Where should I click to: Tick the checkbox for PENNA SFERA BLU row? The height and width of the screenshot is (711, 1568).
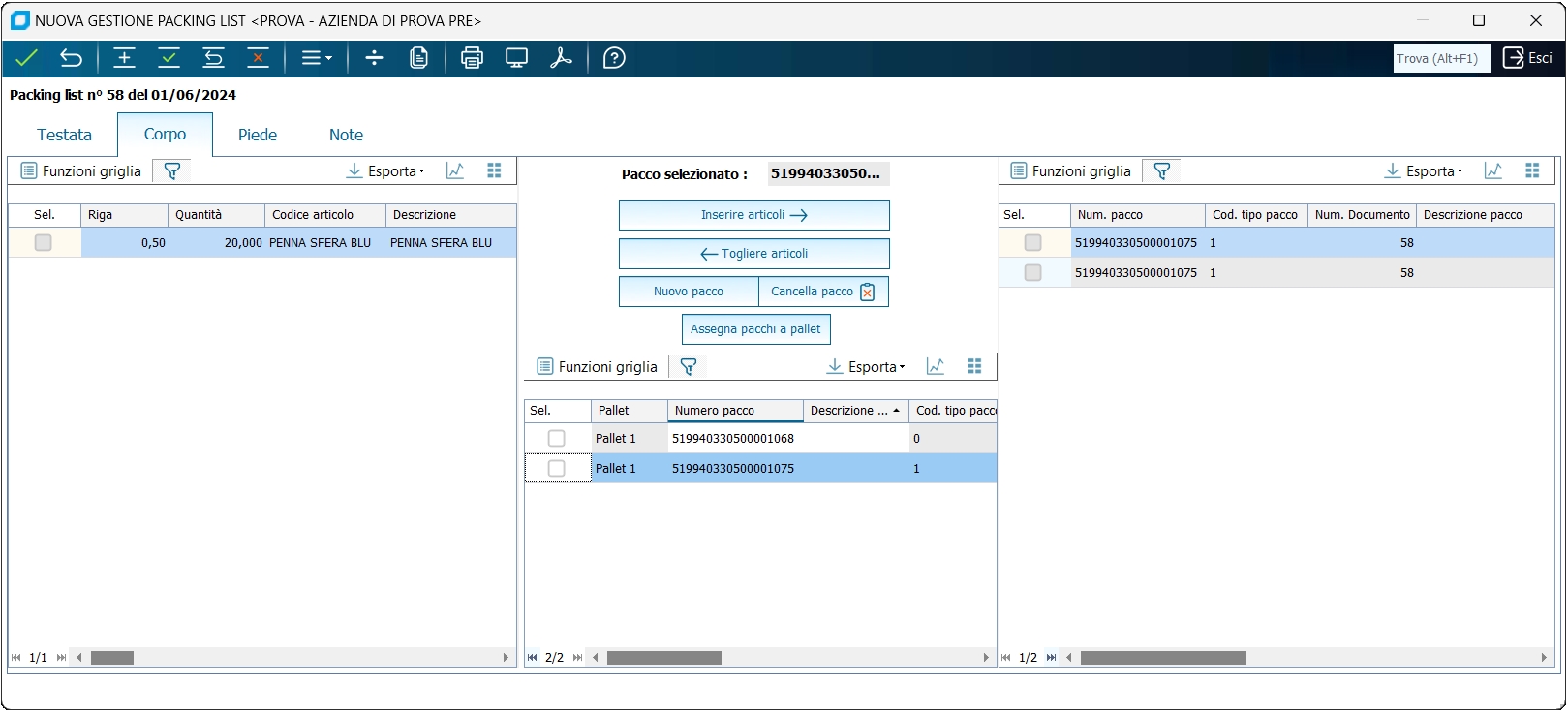(44, 243)
